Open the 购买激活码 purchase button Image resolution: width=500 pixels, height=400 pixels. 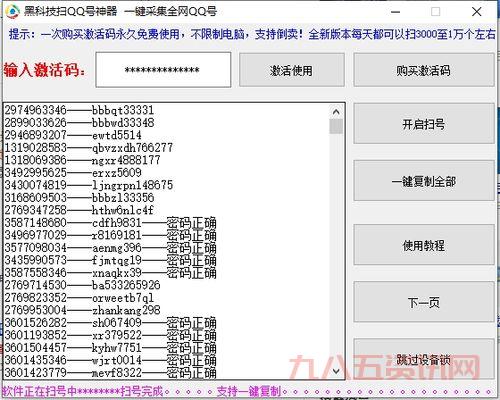(424, 70)
